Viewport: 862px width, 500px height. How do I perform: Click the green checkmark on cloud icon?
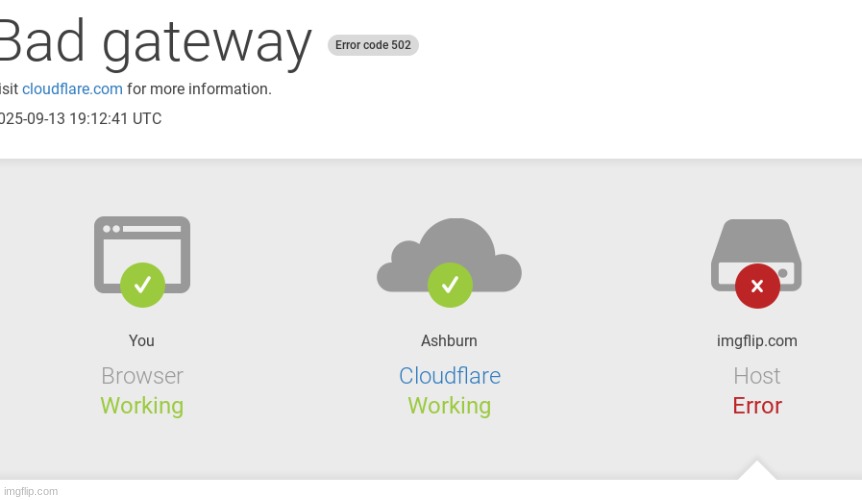(x=450, y=285)
